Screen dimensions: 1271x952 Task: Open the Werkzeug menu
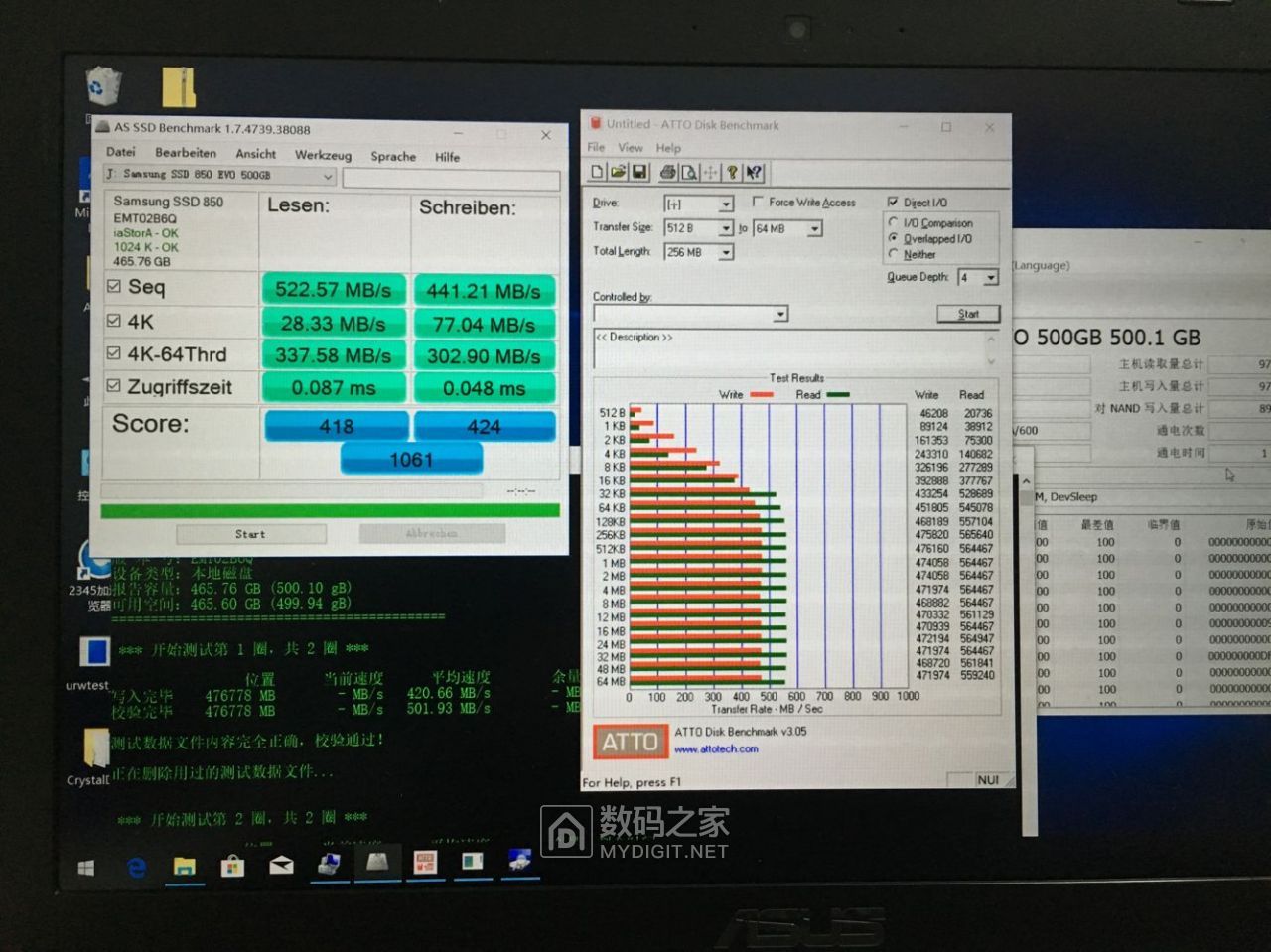click(323, 155)
